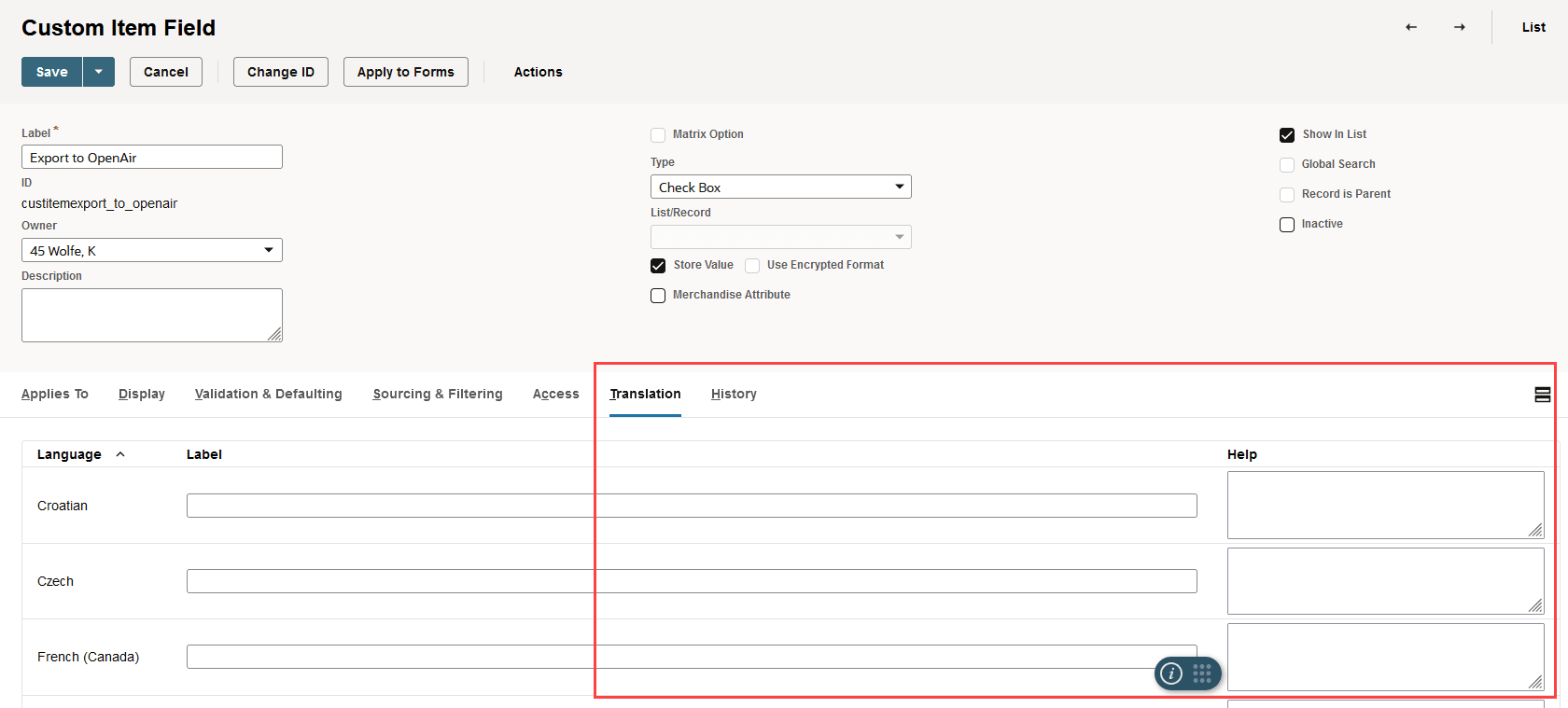The image size is (1568, 708).
Task: Click the French (Canada) row label
Action: 88,657
